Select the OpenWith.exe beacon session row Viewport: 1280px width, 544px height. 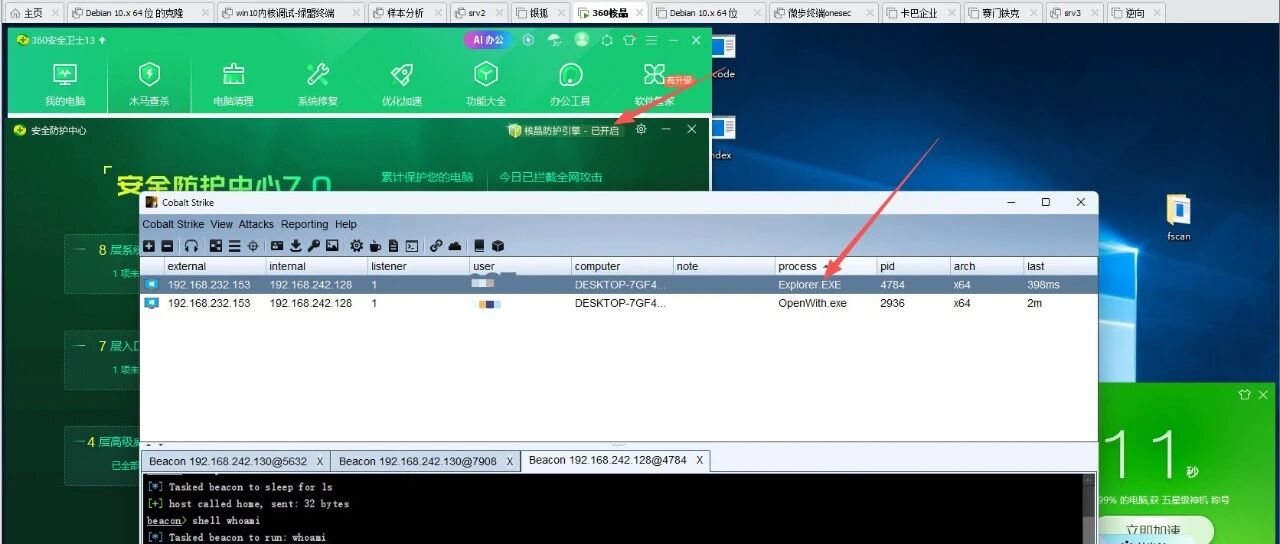point(618,303)
